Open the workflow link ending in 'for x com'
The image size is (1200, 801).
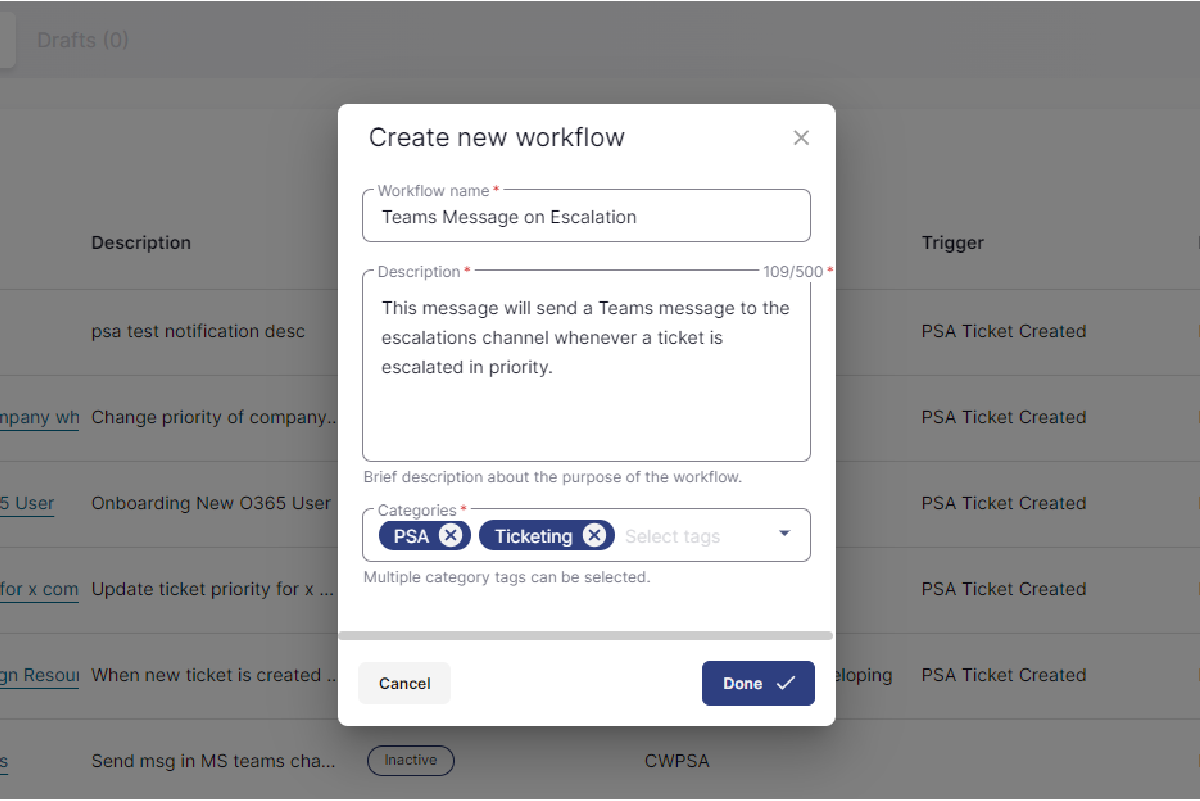tap(40, 589)
